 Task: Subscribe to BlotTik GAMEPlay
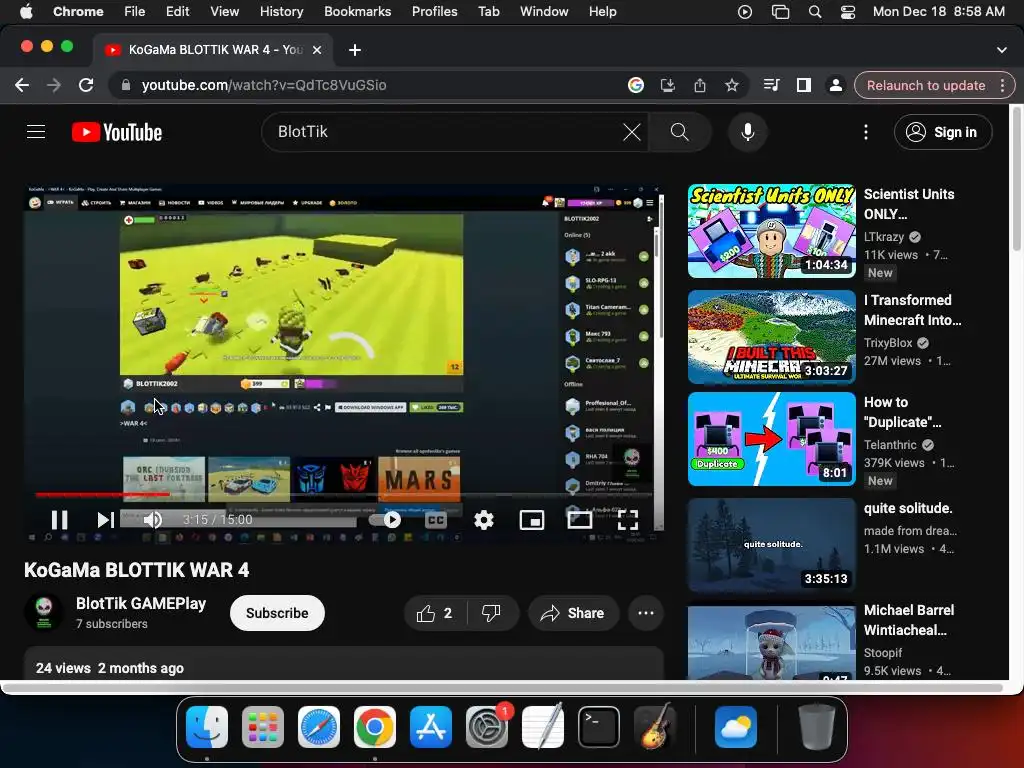277,613
